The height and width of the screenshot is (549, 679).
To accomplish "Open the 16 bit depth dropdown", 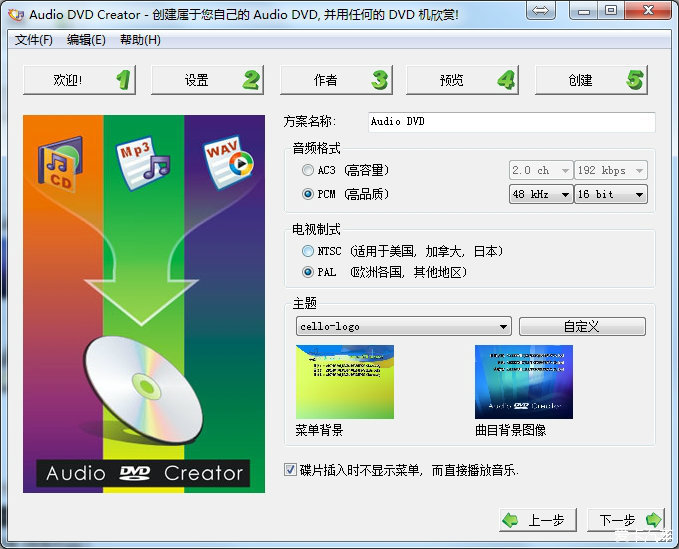I will click(611, 194).
